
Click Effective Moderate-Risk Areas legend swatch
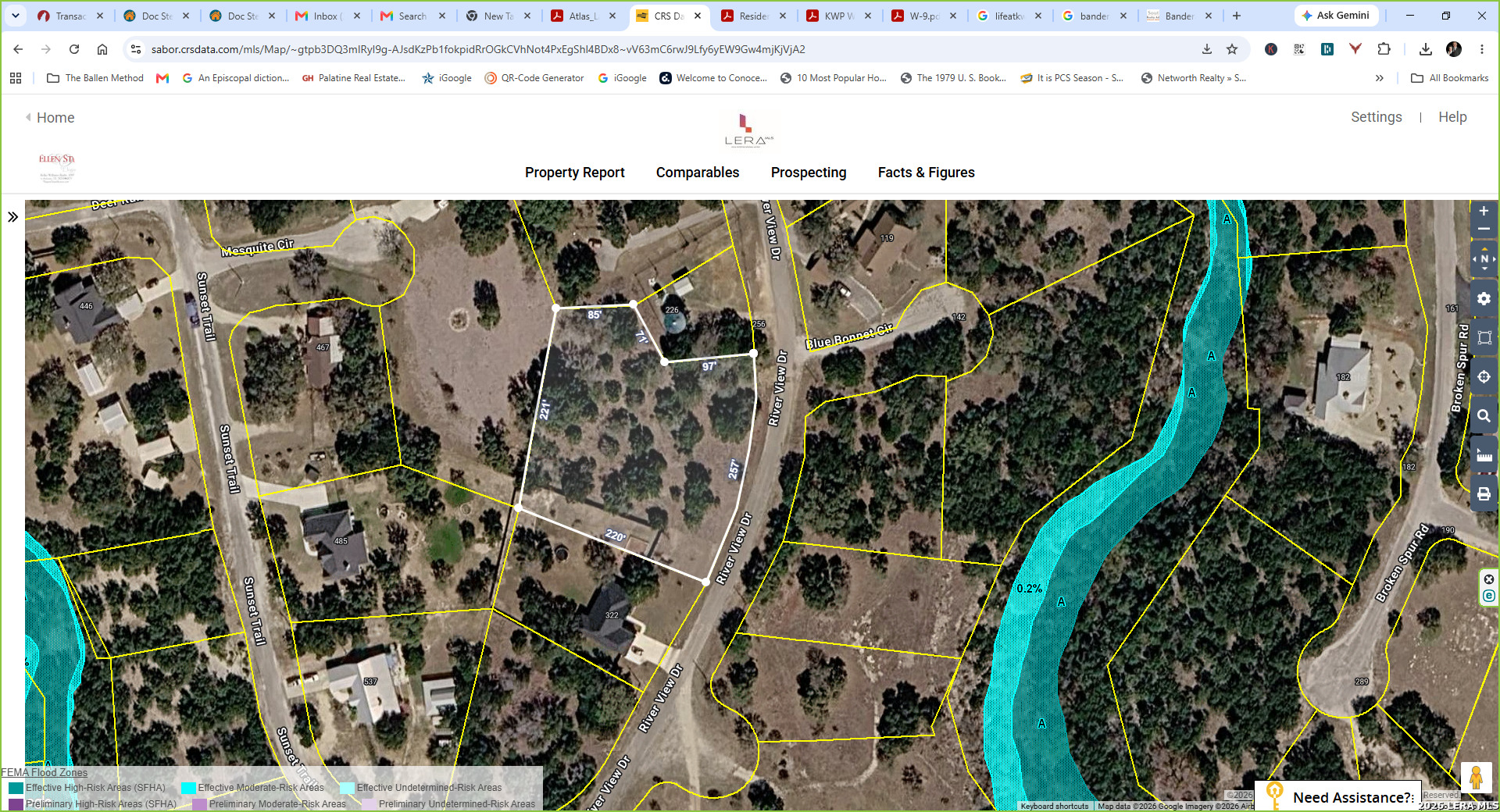click(188, 788)
